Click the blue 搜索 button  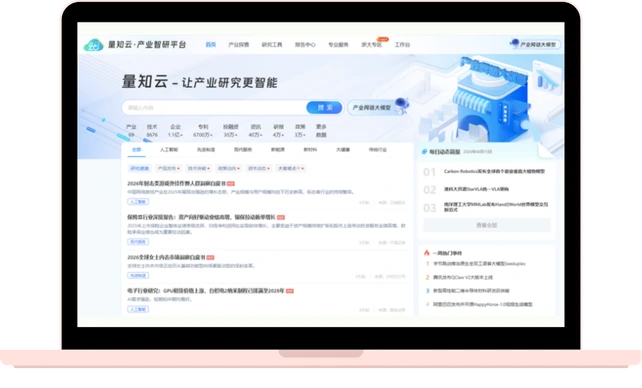pyautogui.click(x=324, y=108)
